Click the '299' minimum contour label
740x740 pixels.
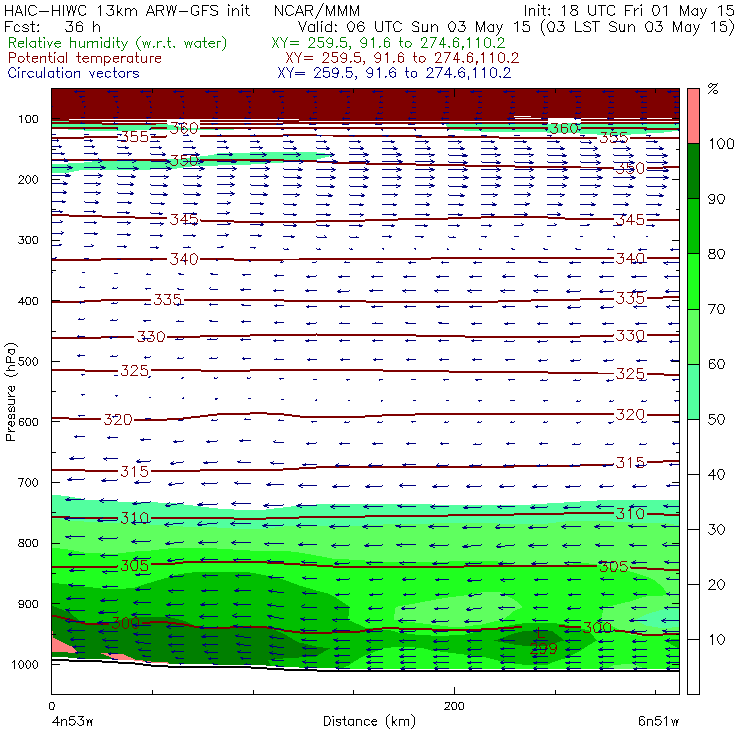coord(543,648)
